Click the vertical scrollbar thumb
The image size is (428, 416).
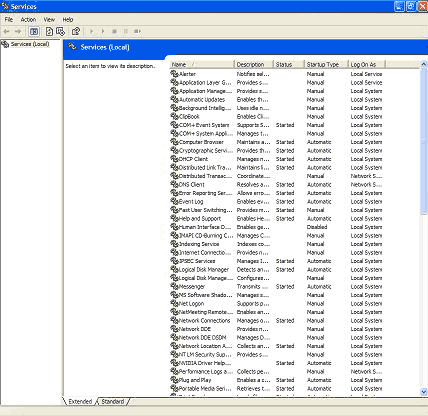click(424, 141)
